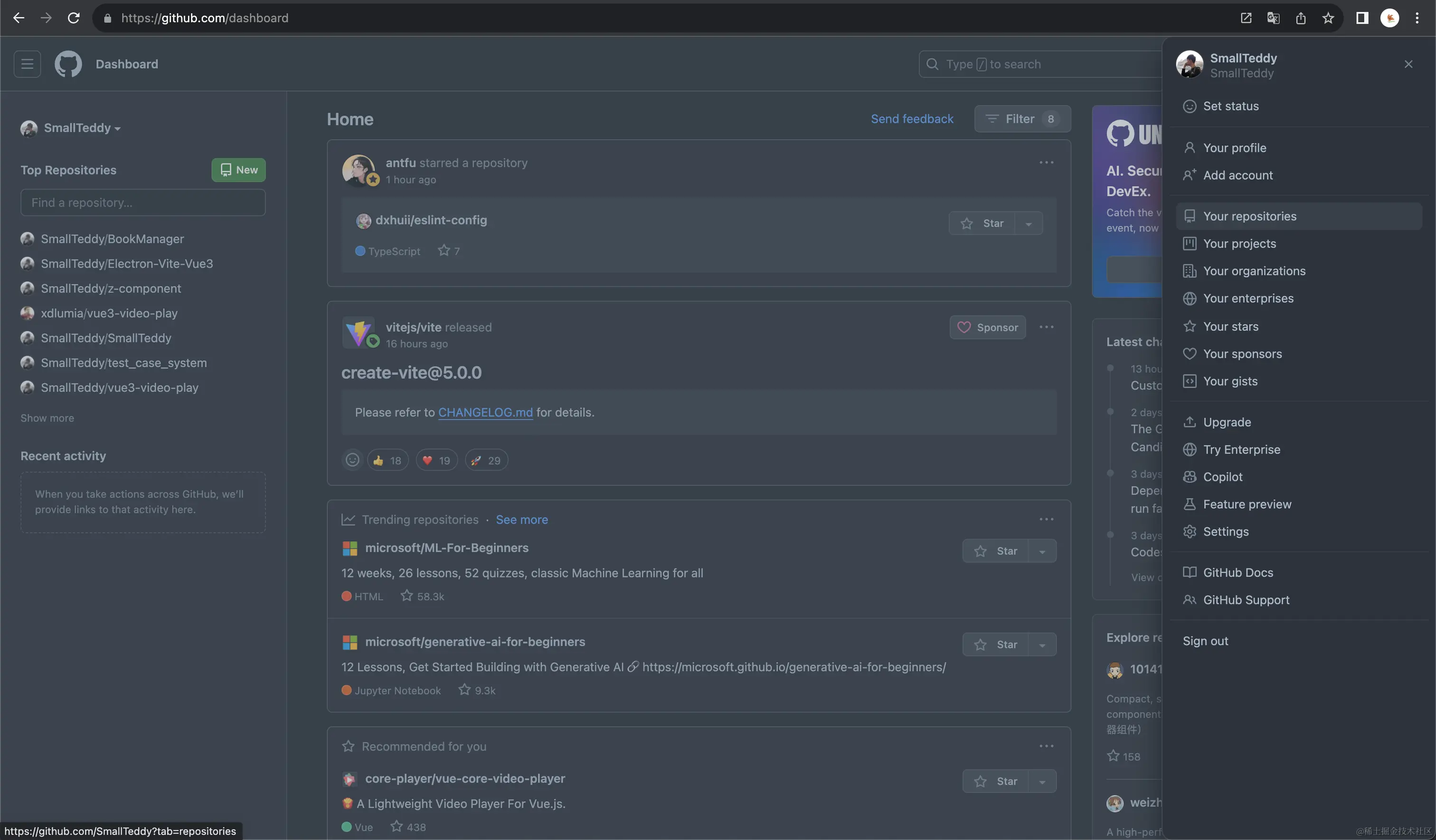The height and width of the screenshot is (840, 1436).
Task: Bookmark this page with the star icon
Action: tap(1328, 18)
